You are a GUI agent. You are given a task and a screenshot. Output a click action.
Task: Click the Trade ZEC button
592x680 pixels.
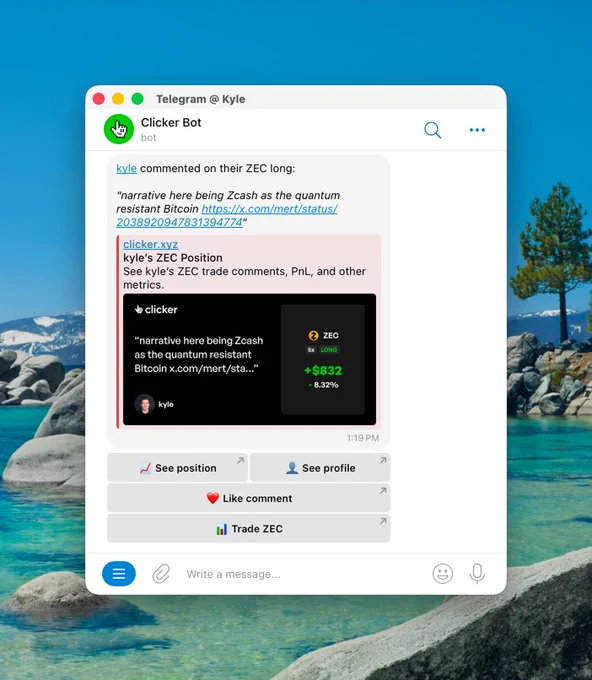point(249,528)
